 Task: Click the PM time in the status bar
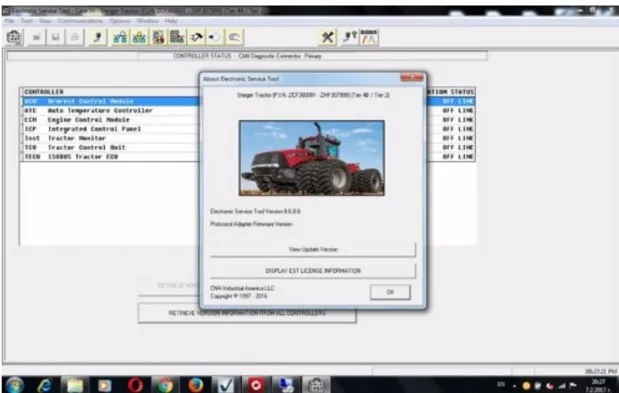tap(601, 371)
